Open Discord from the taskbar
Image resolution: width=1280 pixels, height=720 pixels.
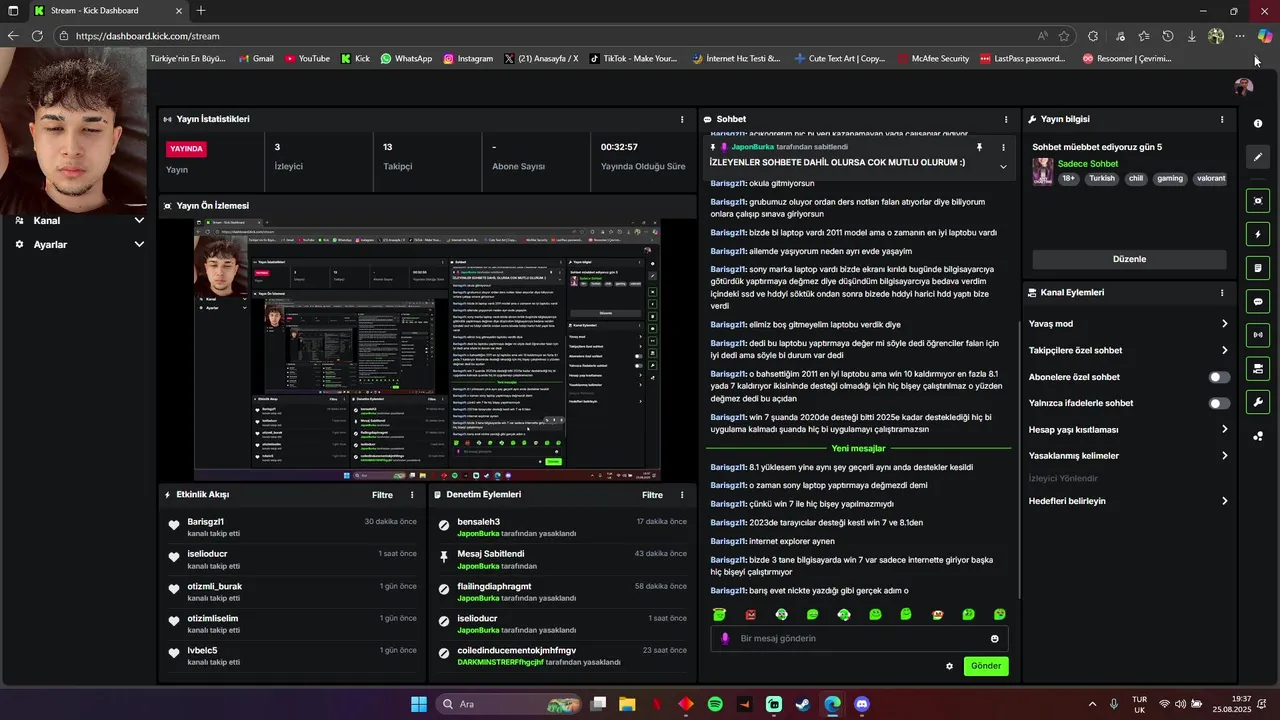pos(862,704)
